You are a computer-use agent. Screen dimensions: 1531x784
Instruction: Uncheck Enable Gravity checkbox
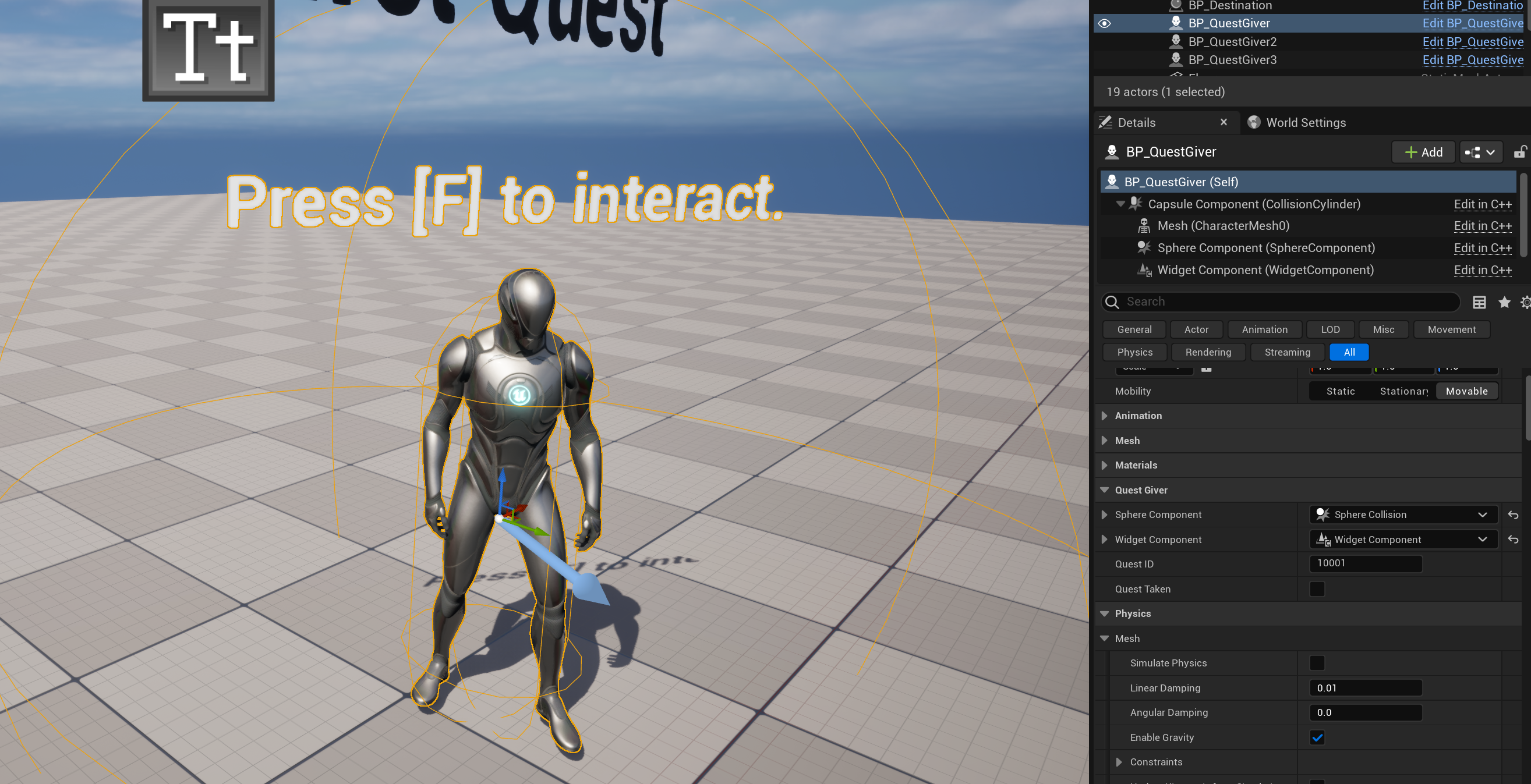coord(1317,737)
